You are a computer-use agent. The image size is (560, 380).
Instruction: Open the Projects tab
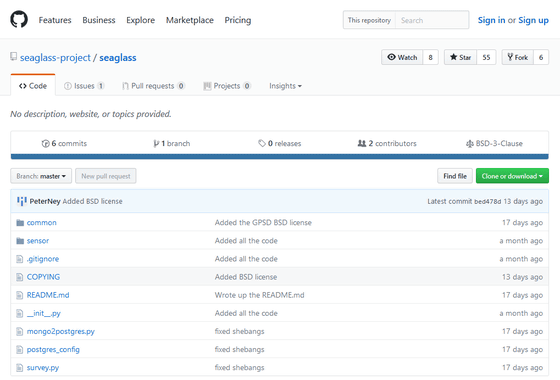tap(227, 86)
